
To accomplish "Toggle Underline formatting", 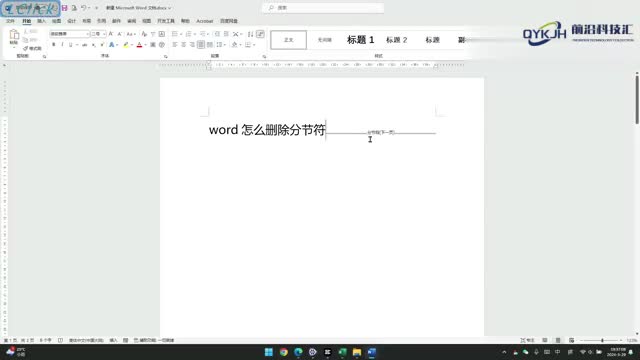I will click(70, 44).
